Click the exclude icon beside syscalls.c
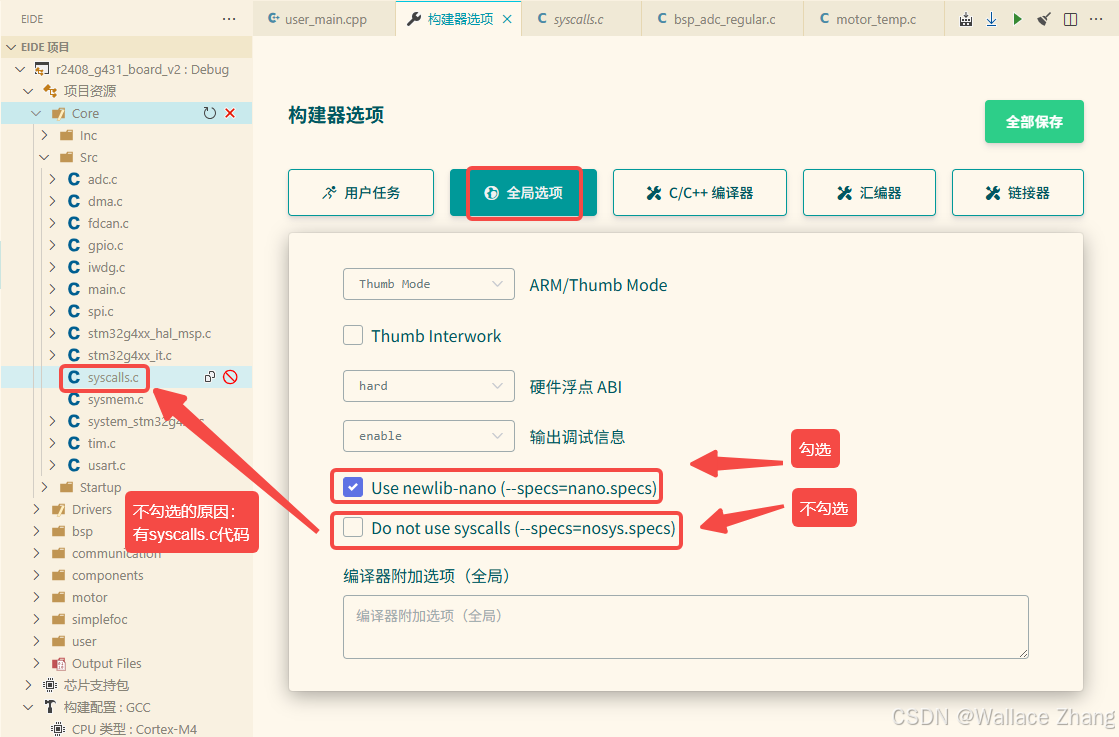 (230, 377)
